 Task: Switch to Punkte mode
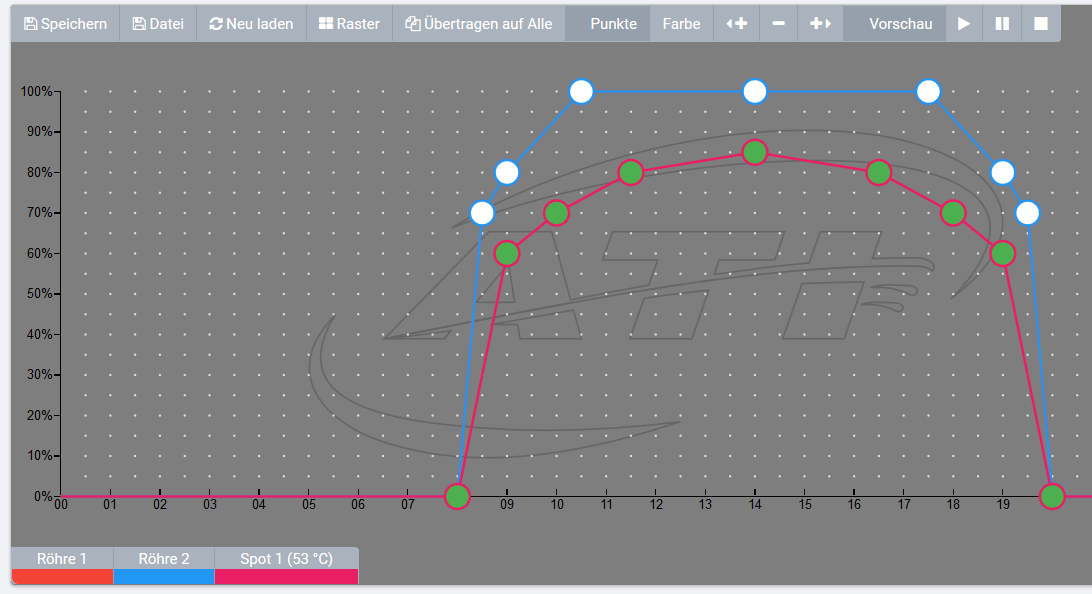(x=613, y=23)
